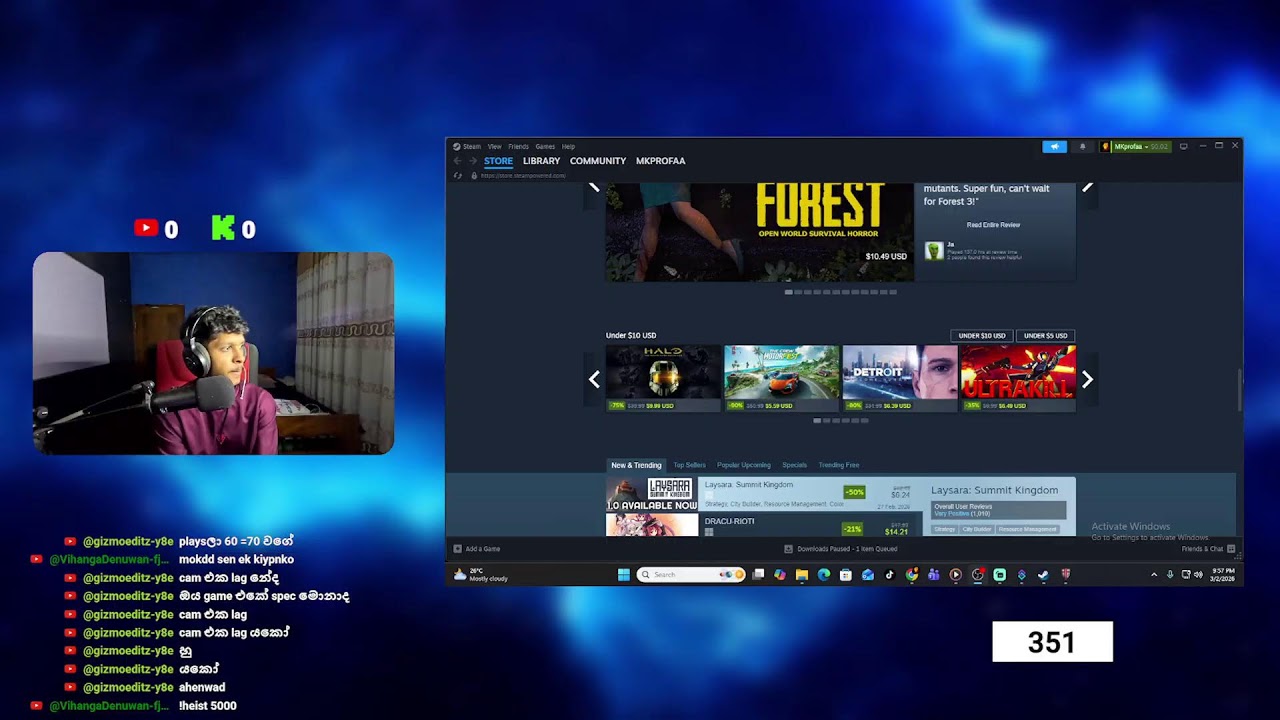Open The Crew Motorfest game capsule
Image resolution: width=1280 pixels, height=720 pixels.
(x=782, y=378)
